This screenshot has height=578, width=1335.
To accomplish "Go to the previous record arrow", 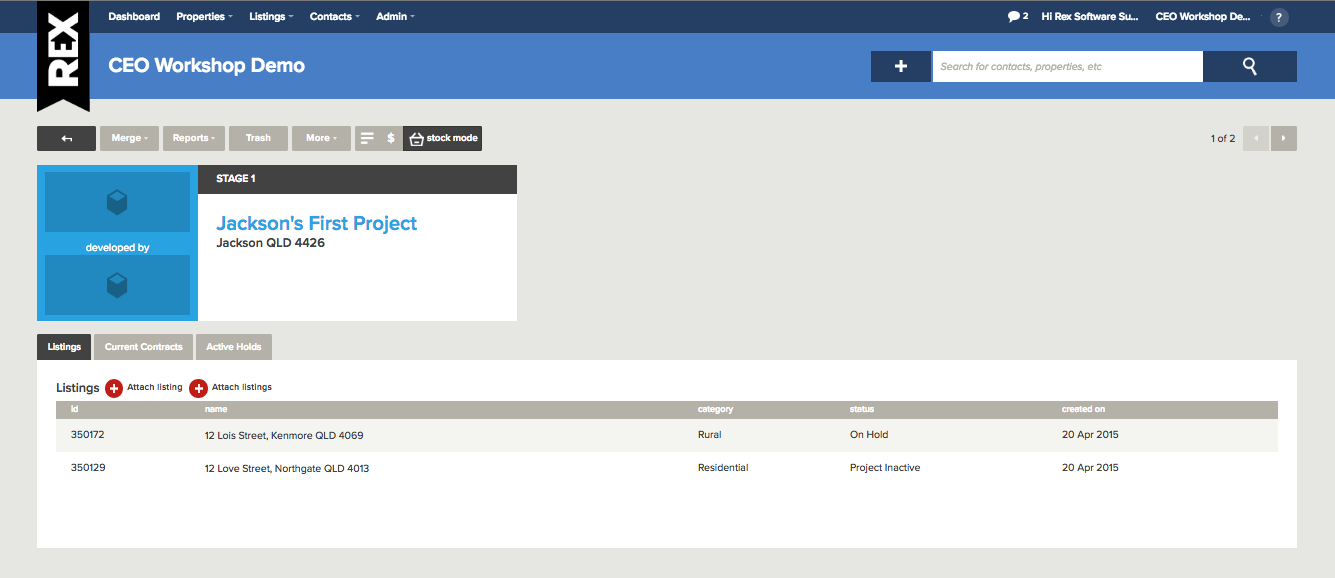I will (1256, 138).
